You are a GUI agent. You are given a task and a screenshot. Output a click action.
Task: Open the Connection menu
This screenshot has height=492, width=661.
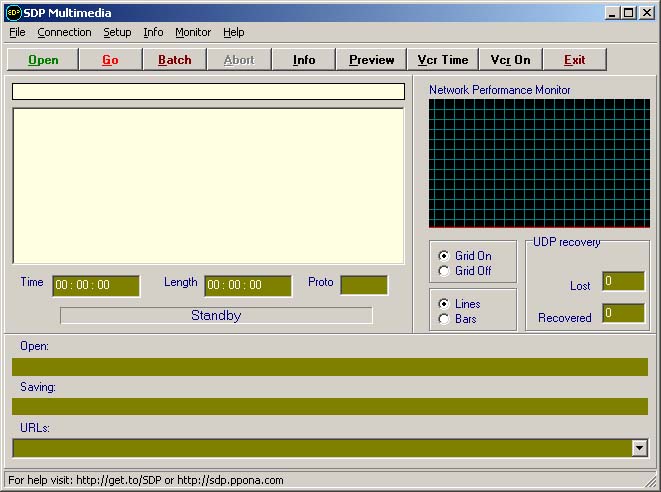(64, 32)
